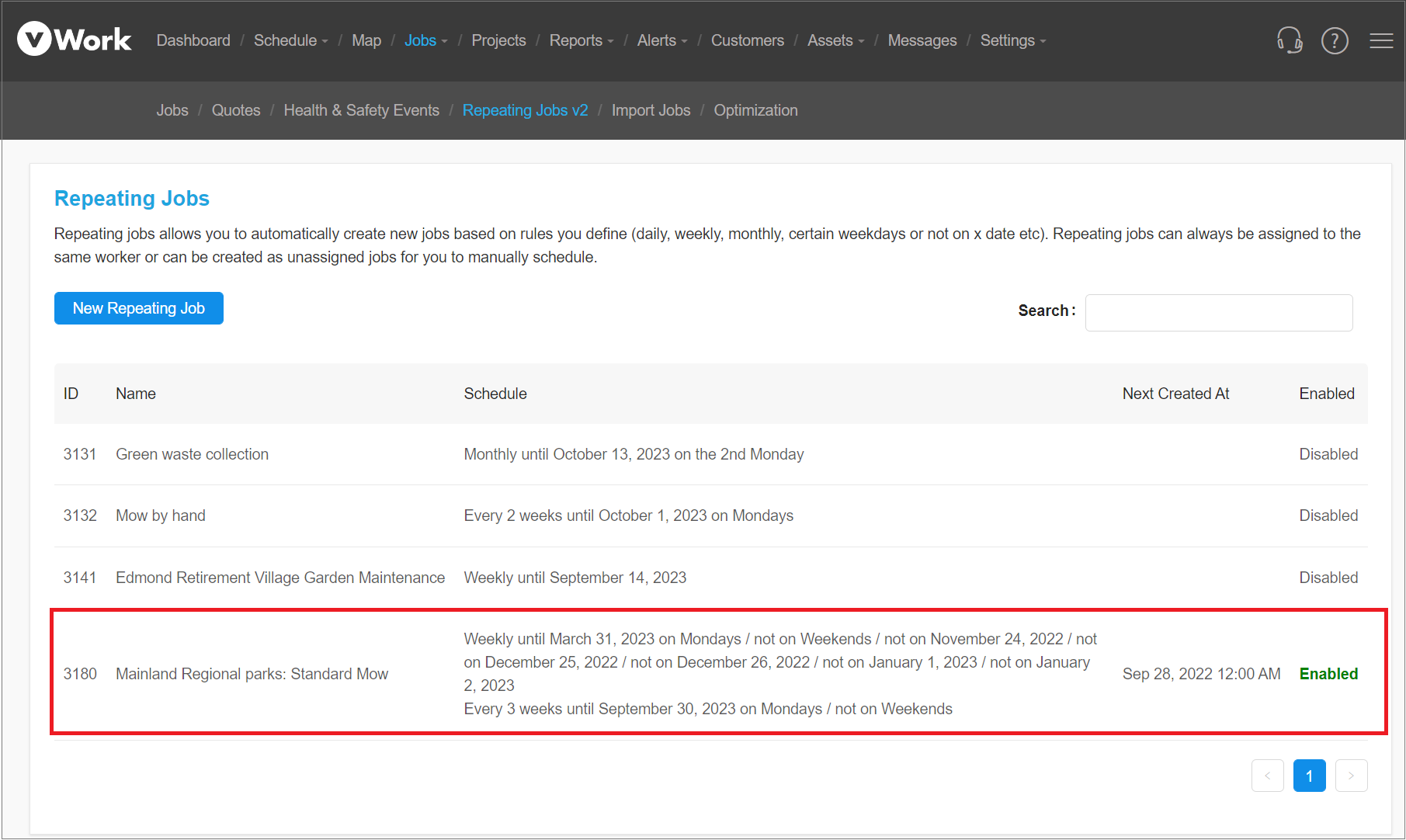
Task: Click ID 3131 cell
Action: click(x=80, y=454)
